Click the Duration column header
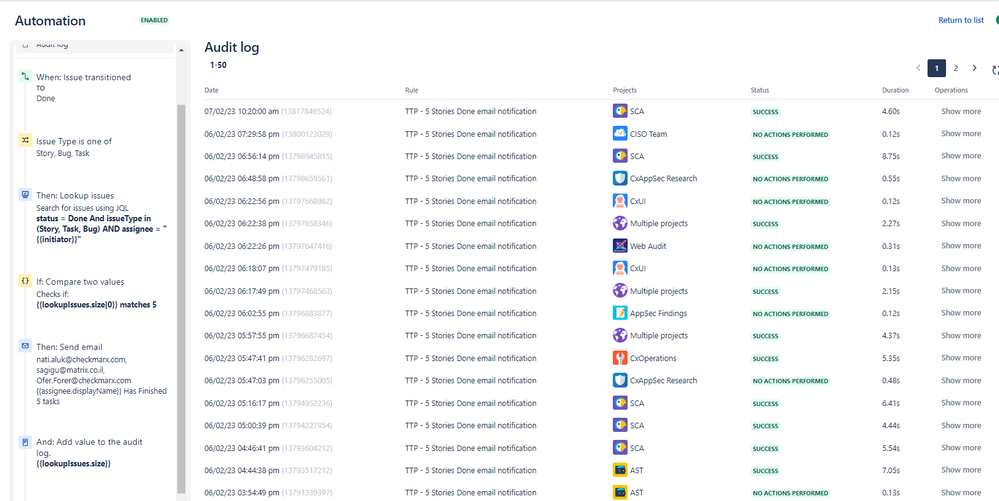Screen dimensions: 999x501 [x=895, y=91]
